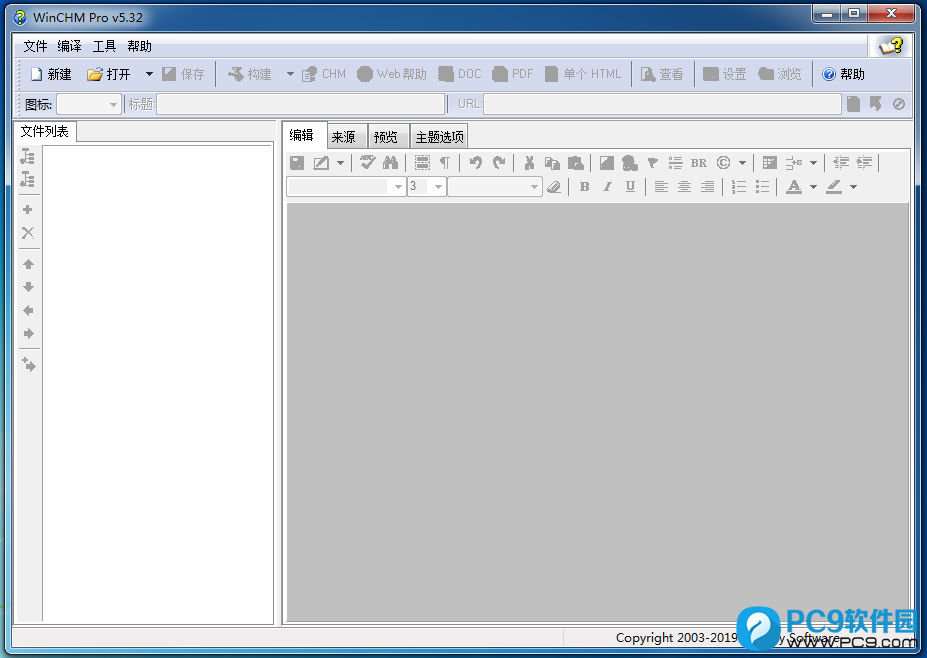Switch to the 主题选项 tab
927x658 pixels.
(x=439, y=137)
